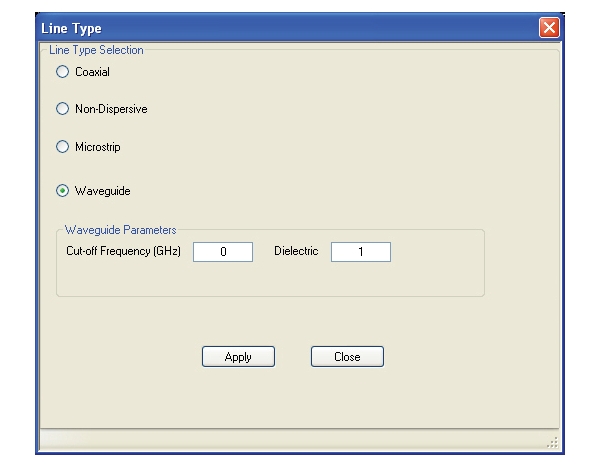The image size is (591, 464).
Task: Click the Close button beside Apply
Action: (347, 357)
